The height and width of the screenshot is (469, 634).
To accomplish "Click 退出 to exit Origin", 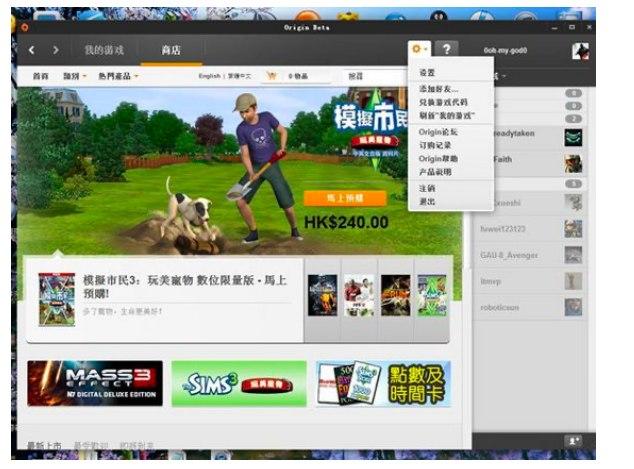I will point(427,201).
